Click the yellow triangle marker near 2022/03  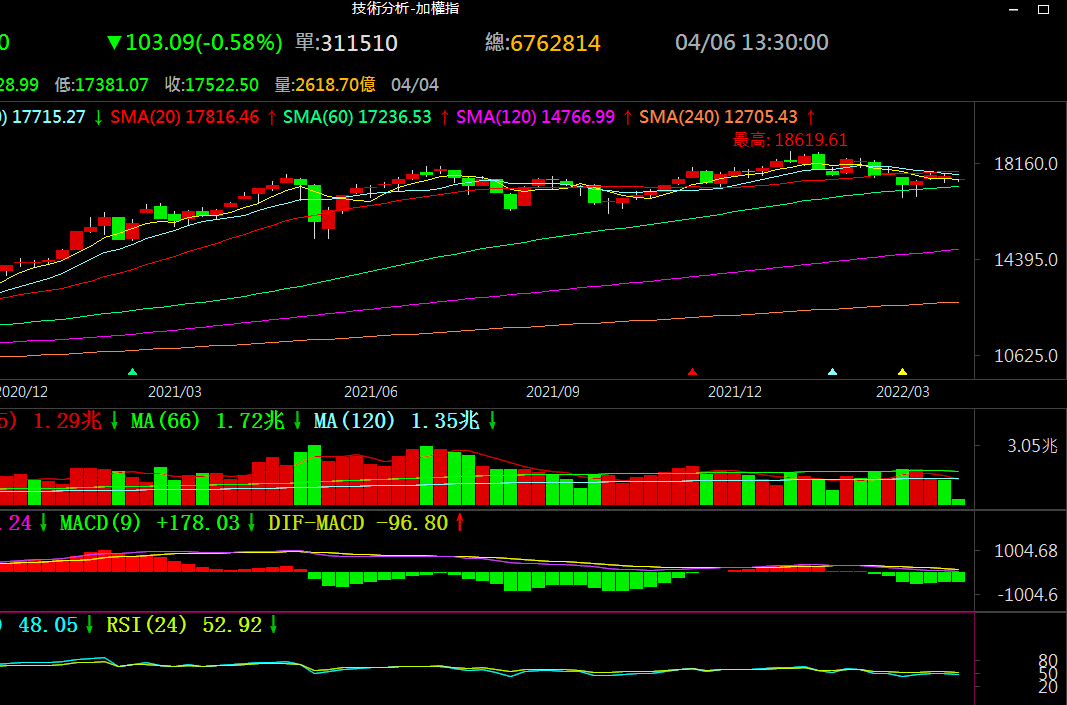point(902,372)
